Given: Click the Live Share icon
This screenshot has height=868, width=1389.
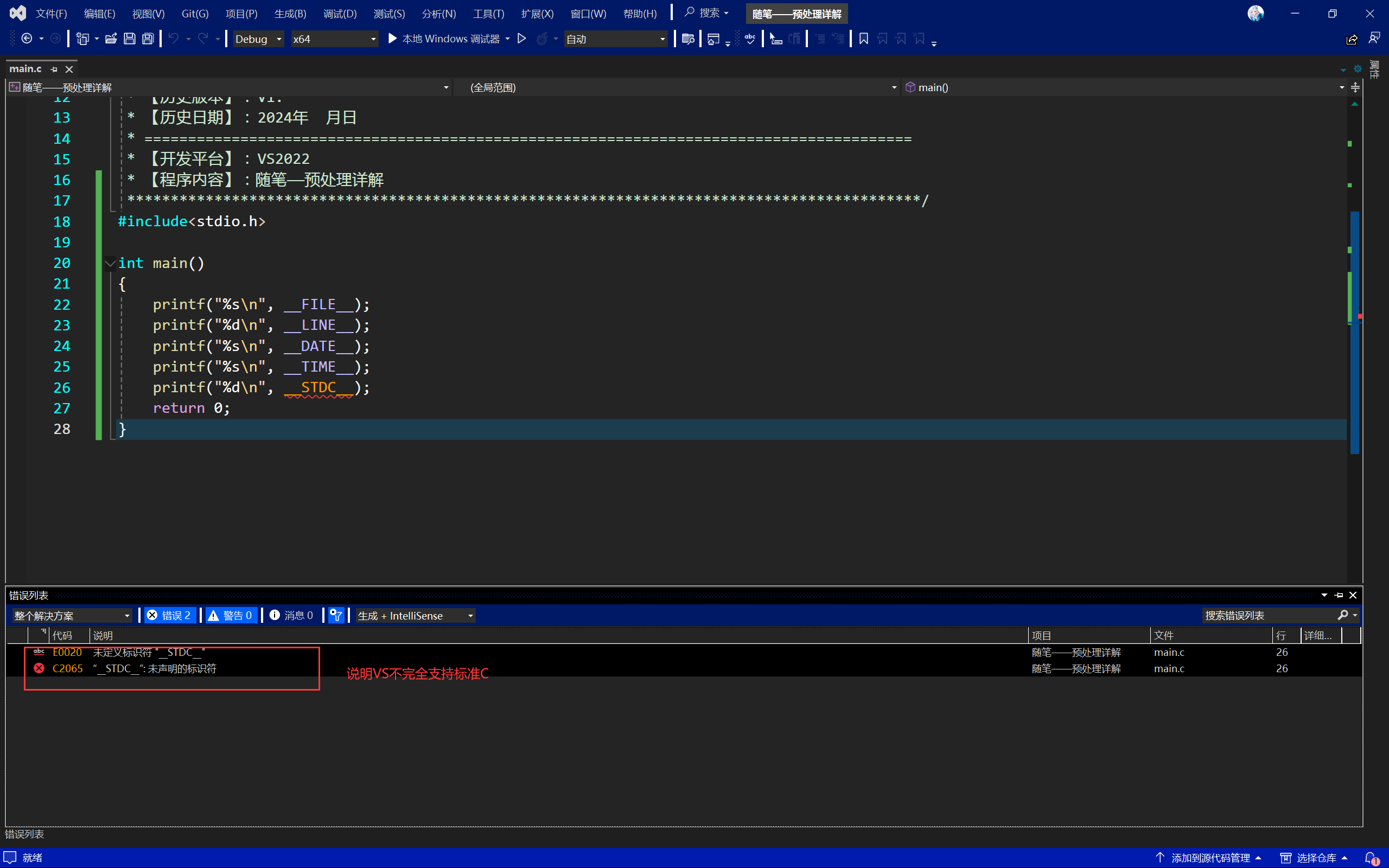Looking at the screenshot, I should pos(1352,39).
